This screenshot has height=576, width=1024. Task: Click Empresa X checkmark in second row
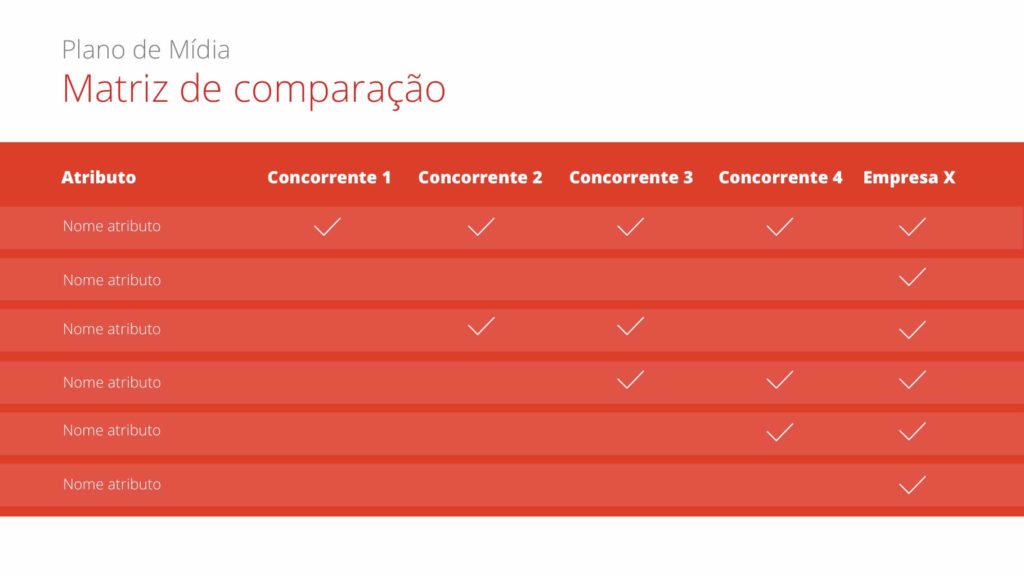(912, 277)
